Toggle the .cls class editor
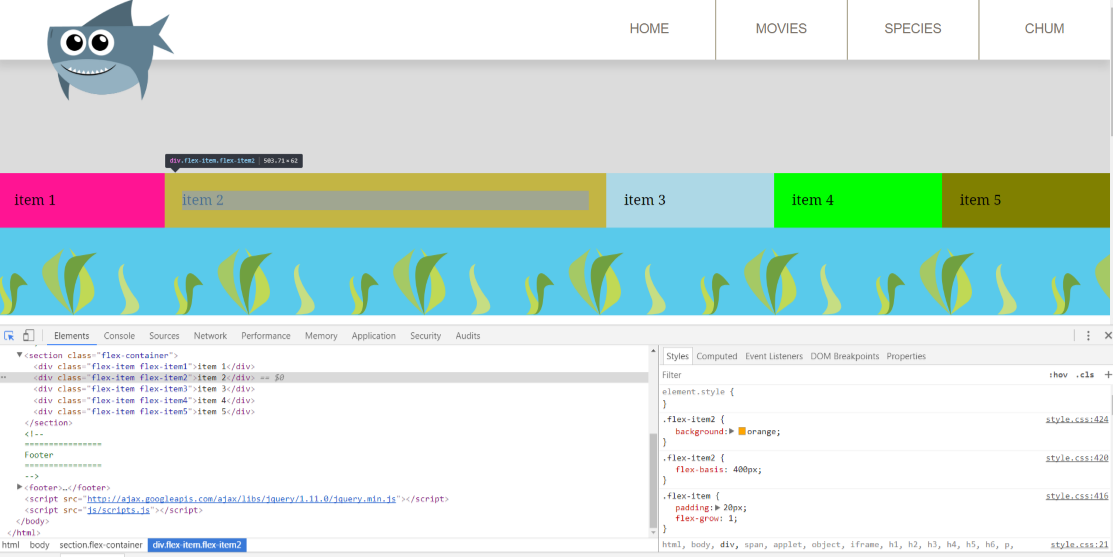Image resolution: width=1113 pixels, height=557 pixels. 1084,375
